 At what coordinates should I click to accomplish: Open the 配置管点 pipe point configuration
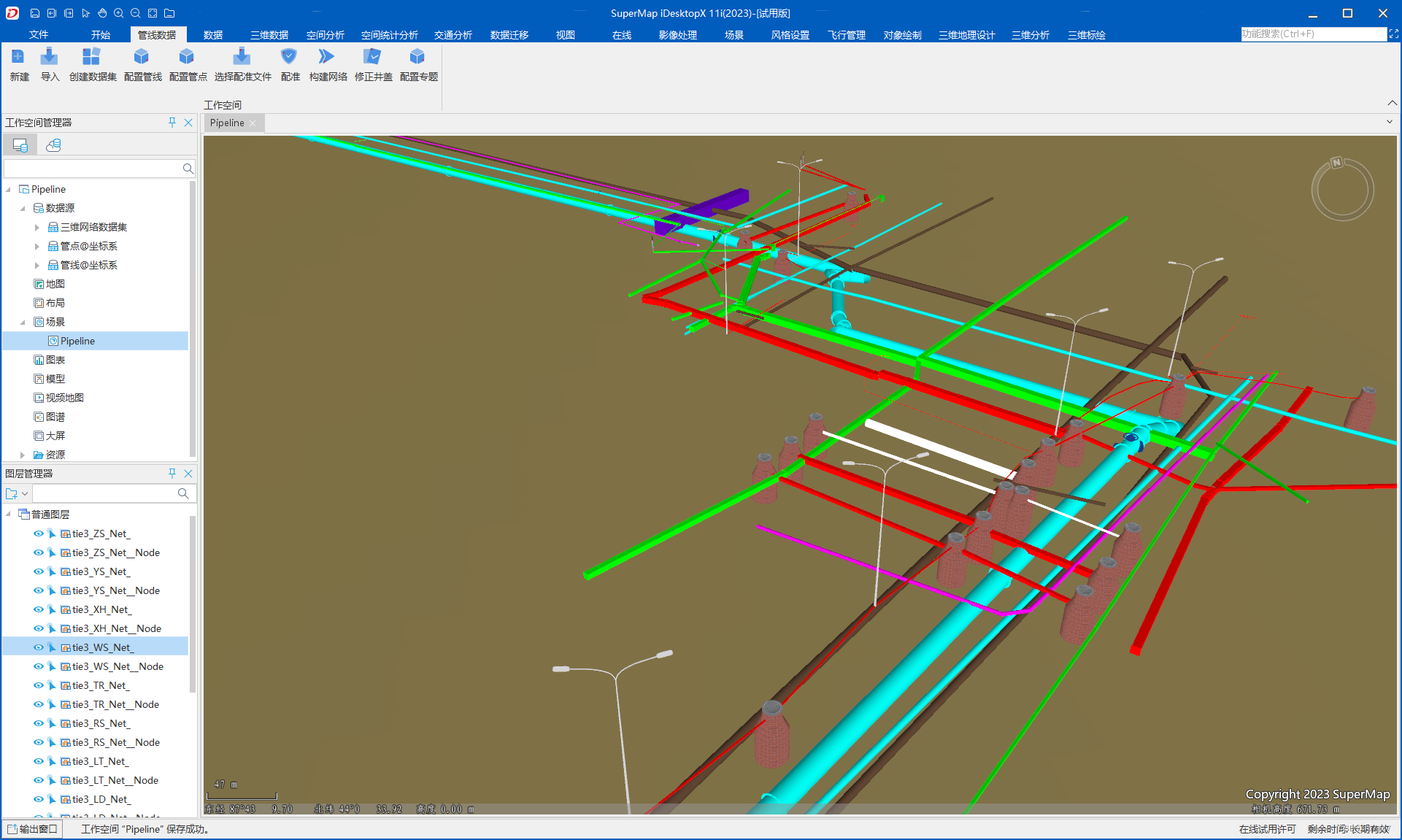pyautogui.click(x=188, y=64)
